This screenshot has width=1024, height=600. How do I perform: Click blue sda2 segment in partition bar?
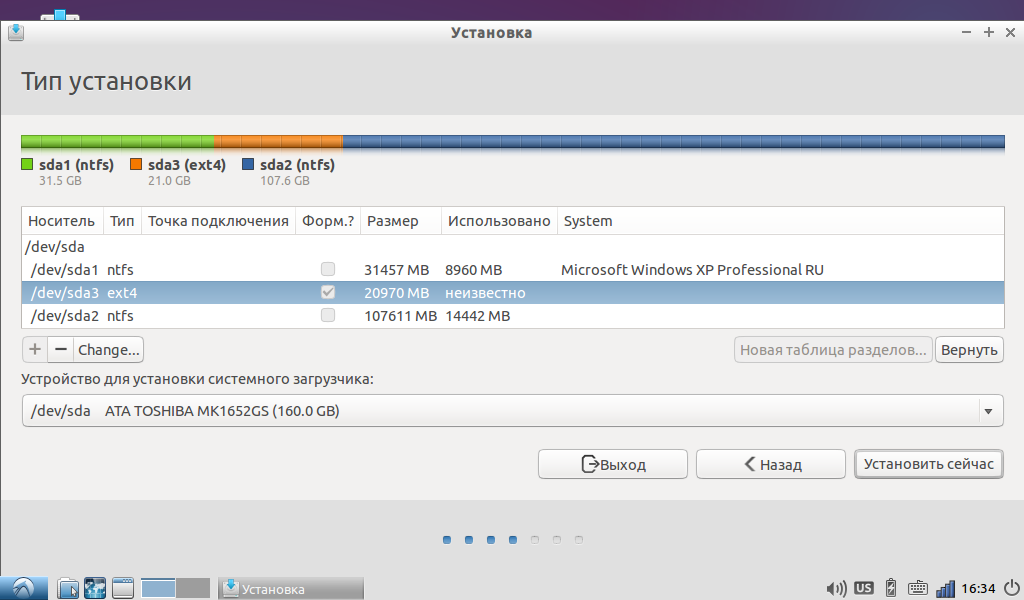tap(673, 142)
